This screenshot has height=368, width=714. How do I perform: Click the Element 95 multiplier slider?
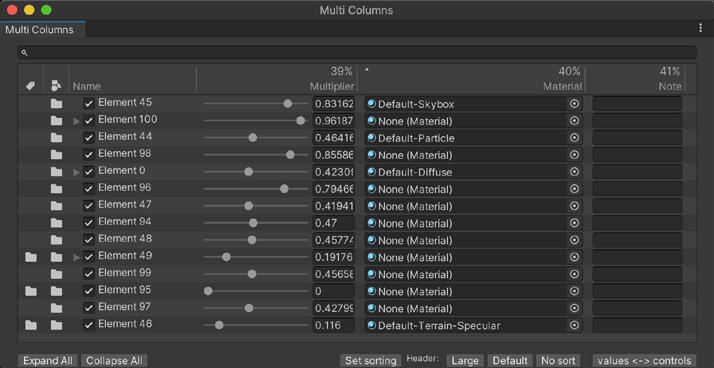pyautogui.click(x=255, y=291)
